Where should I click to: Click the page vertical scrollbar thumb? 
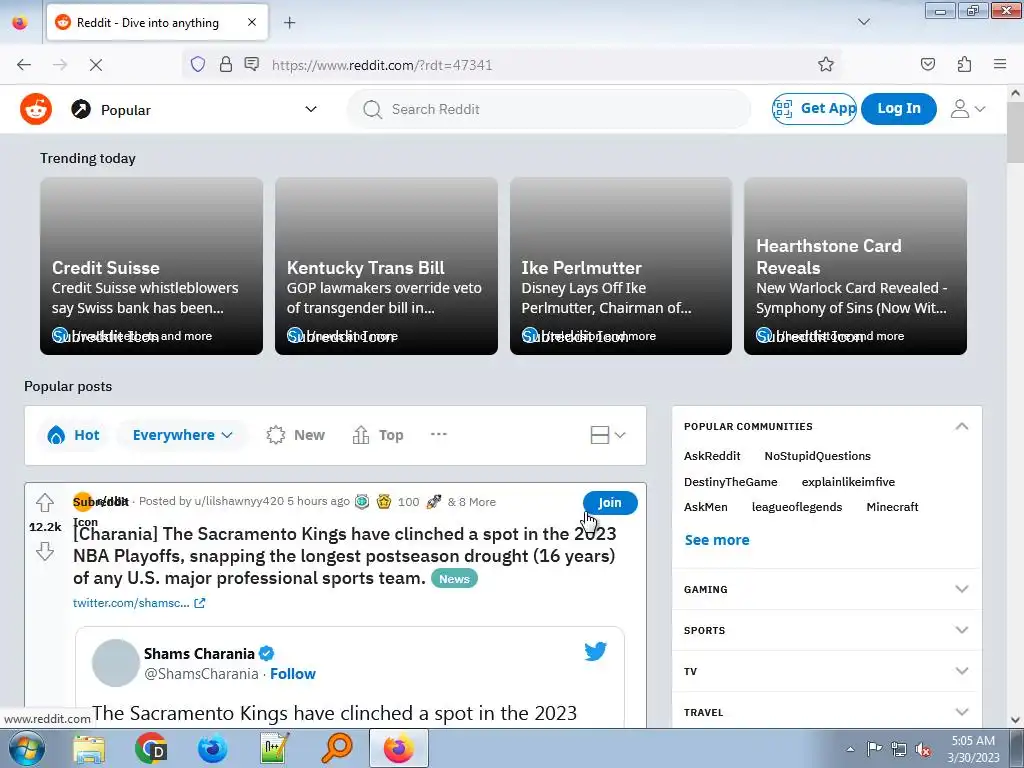pos(1015,133)
